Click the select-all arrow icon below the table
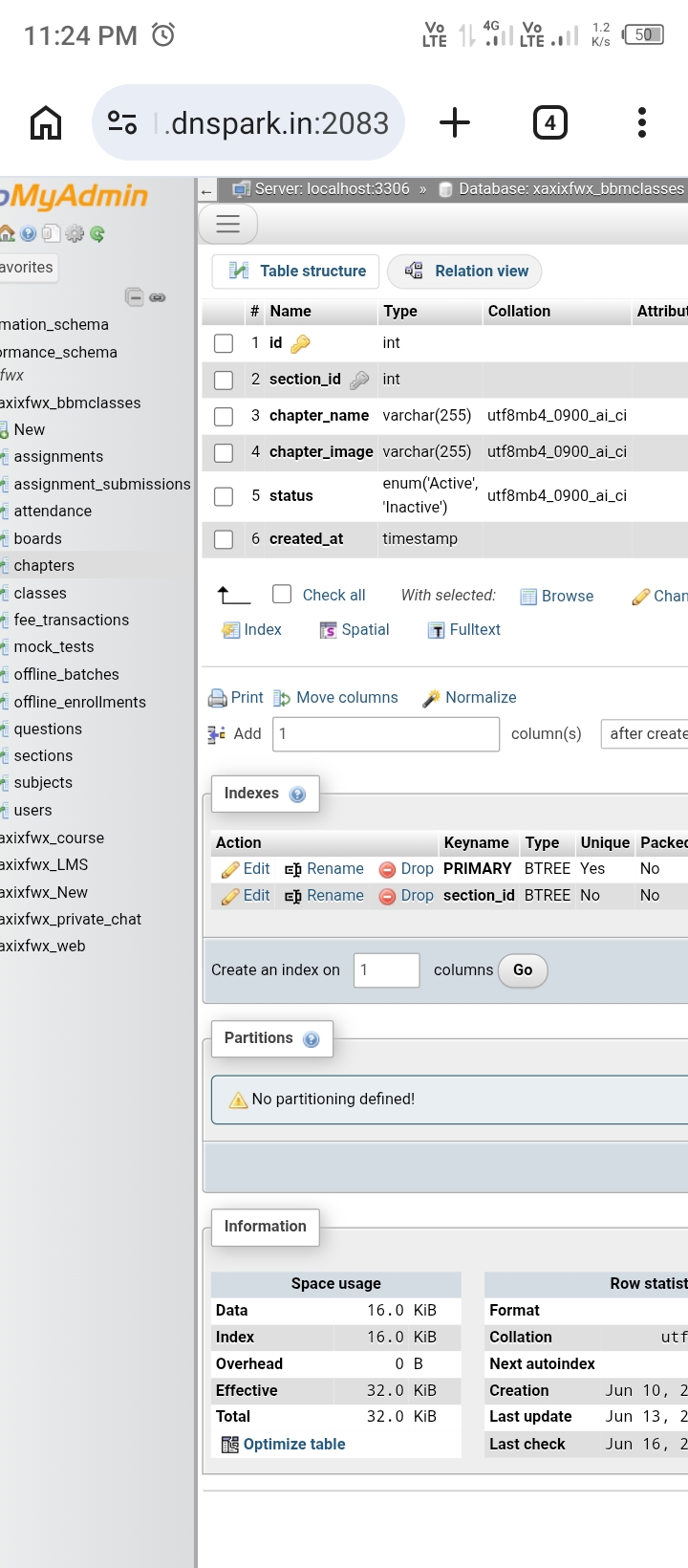 click(x=234, y=596)
